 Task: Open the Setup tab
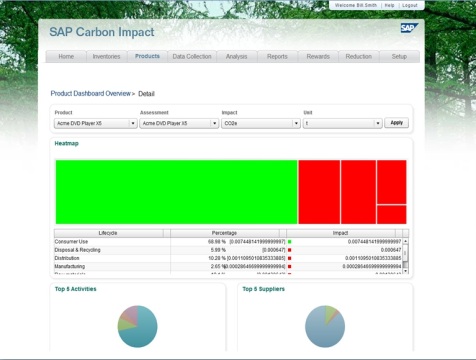pos(399,56)
